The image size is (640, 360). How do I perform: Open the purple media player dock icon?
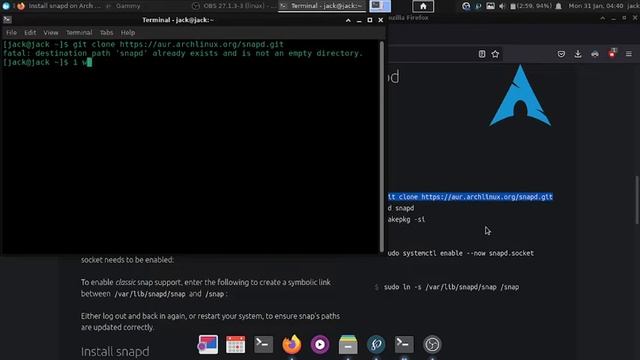point(320,344)
